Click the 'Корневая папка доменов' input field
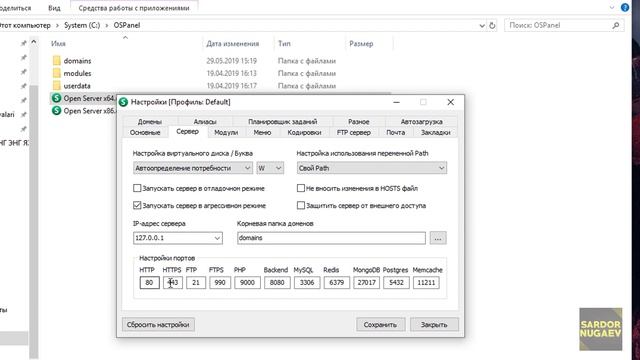 pyautogui.click(x=331, y=238)
